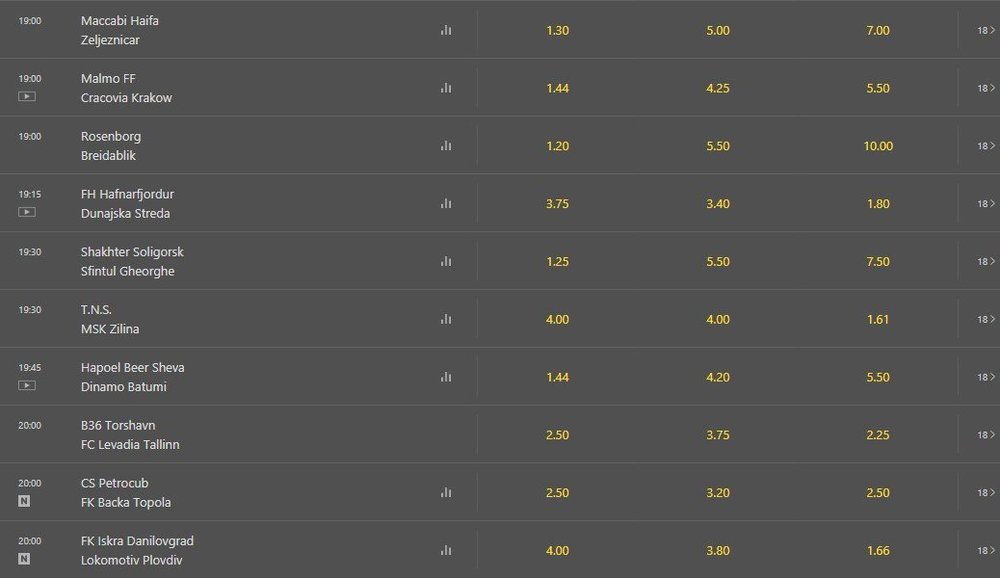Pick away odds 1.80 for Dunajska Streda
This screenshot has height=578, width=1000.
pos(878,204)
